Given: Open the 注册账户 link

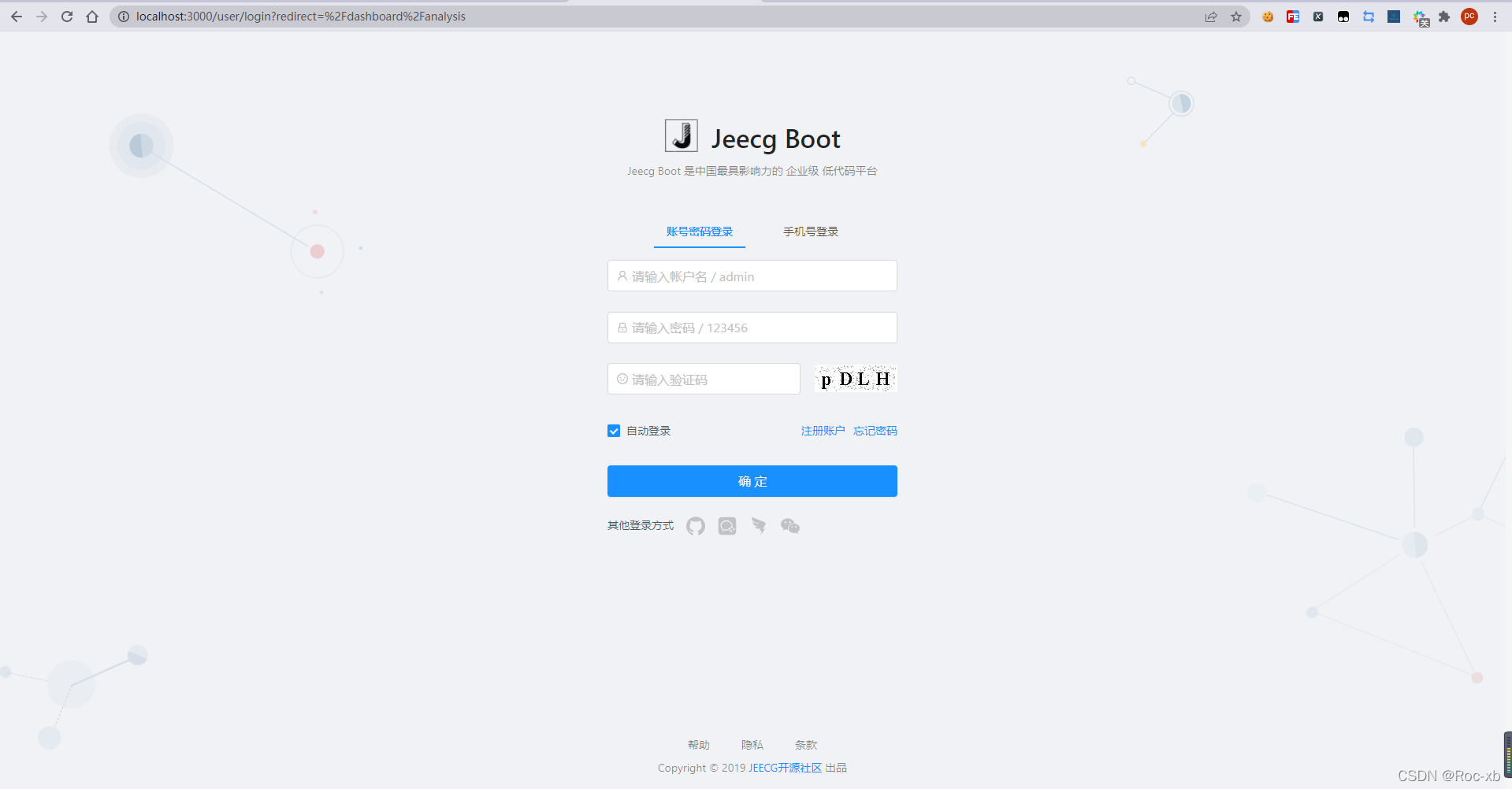Looking at the screenshot, I should 823,431.
